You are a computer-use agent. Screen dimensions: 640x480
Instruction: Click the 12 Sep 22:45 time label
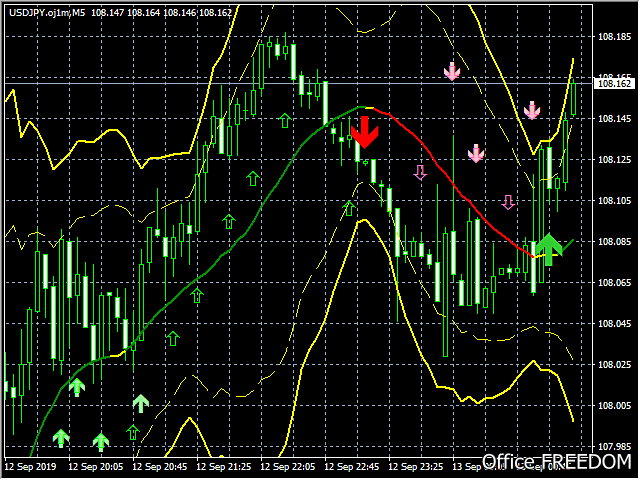click(x=351, y=467)
